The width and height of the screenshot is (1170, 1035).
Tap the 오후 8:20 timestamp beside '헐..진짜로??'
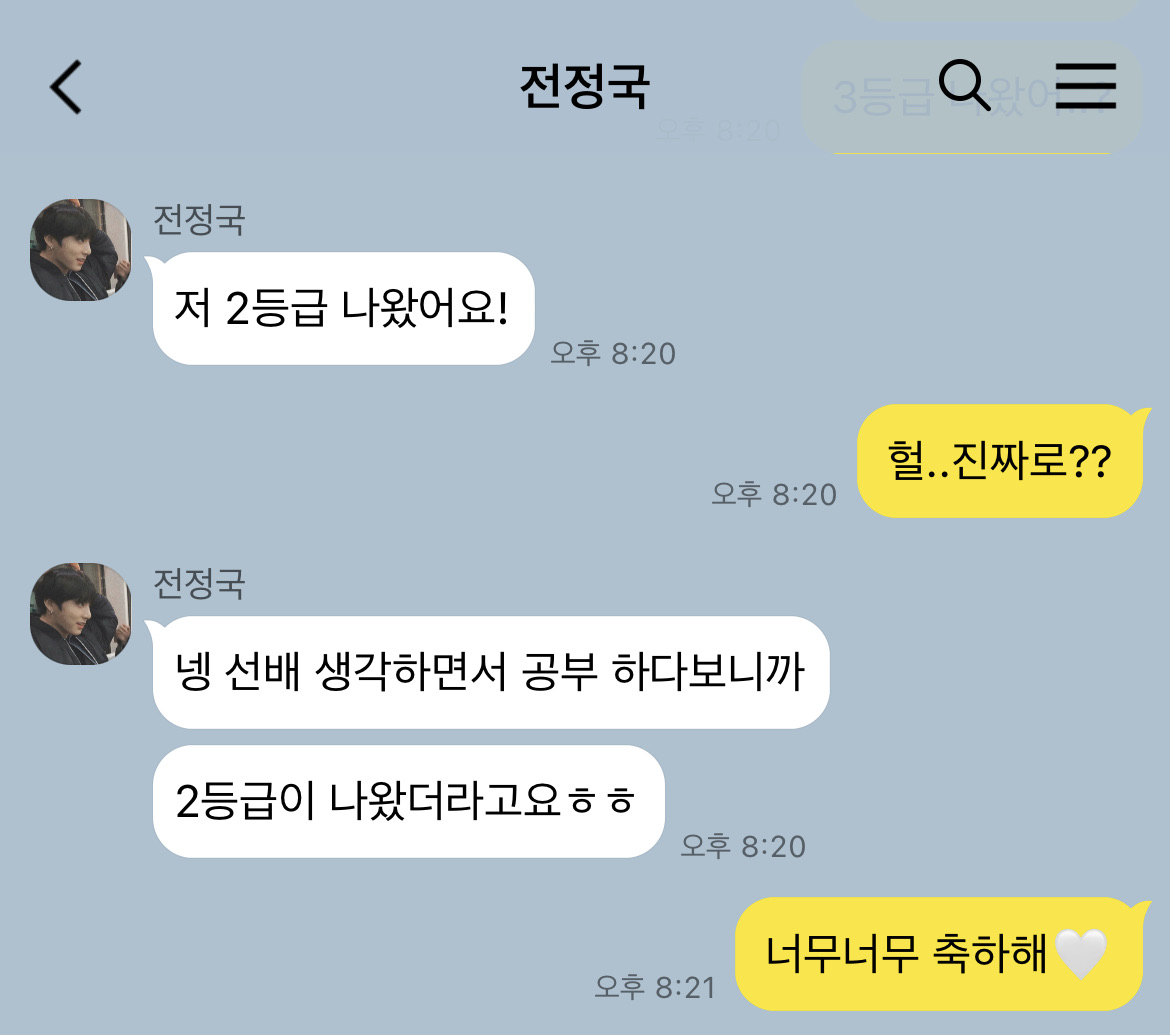point(774,494)
